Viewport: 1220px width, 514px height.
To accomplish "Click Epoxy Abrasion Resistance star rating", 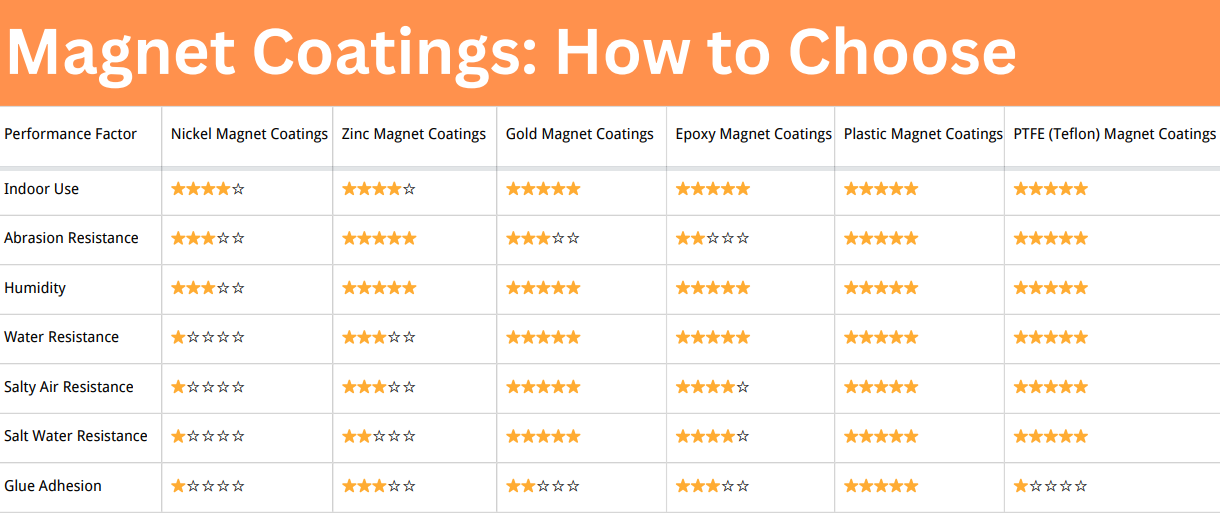I will [713, 238].
